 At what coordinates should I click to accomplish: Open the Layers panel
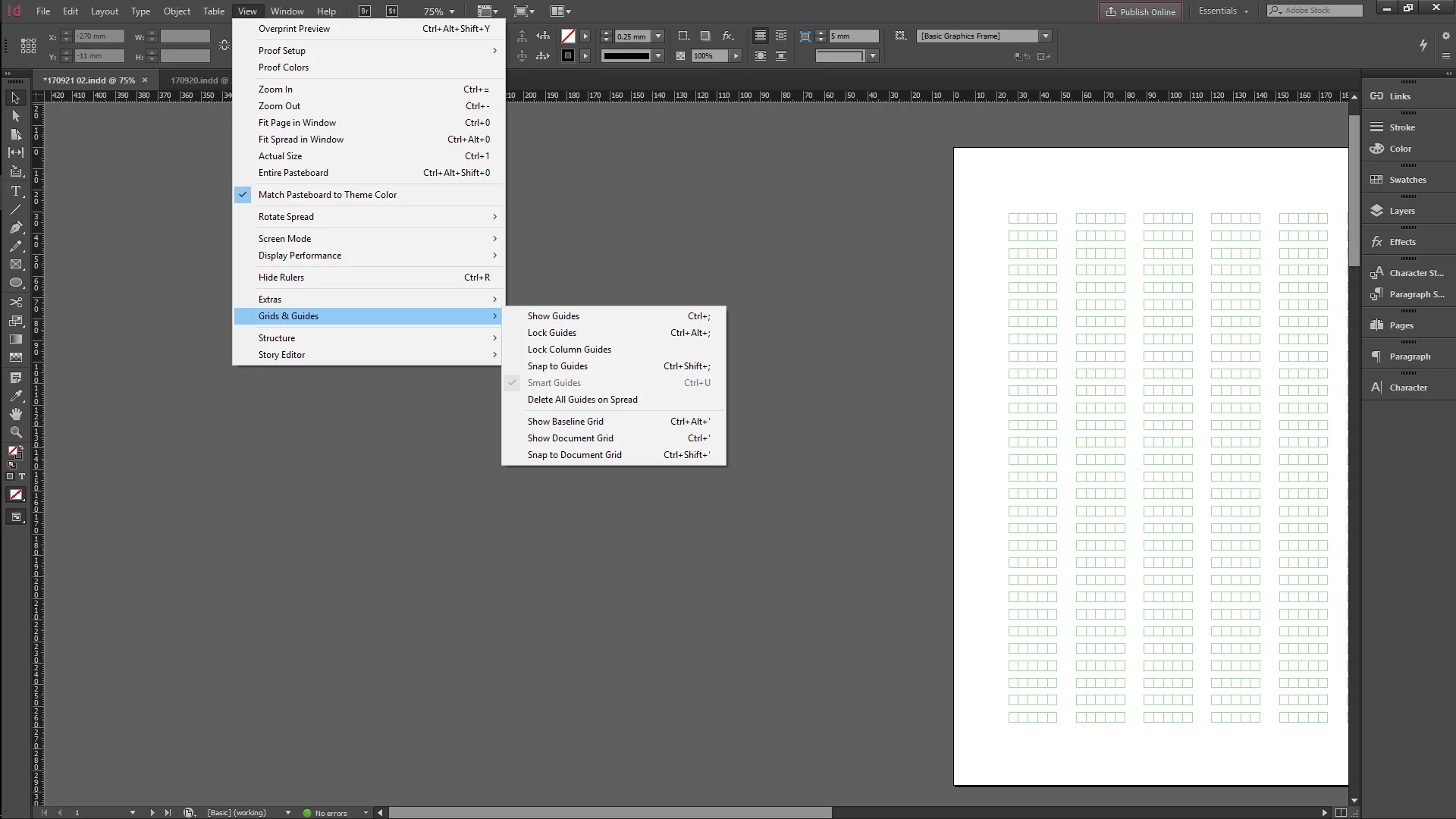[x=1401, y=211]
